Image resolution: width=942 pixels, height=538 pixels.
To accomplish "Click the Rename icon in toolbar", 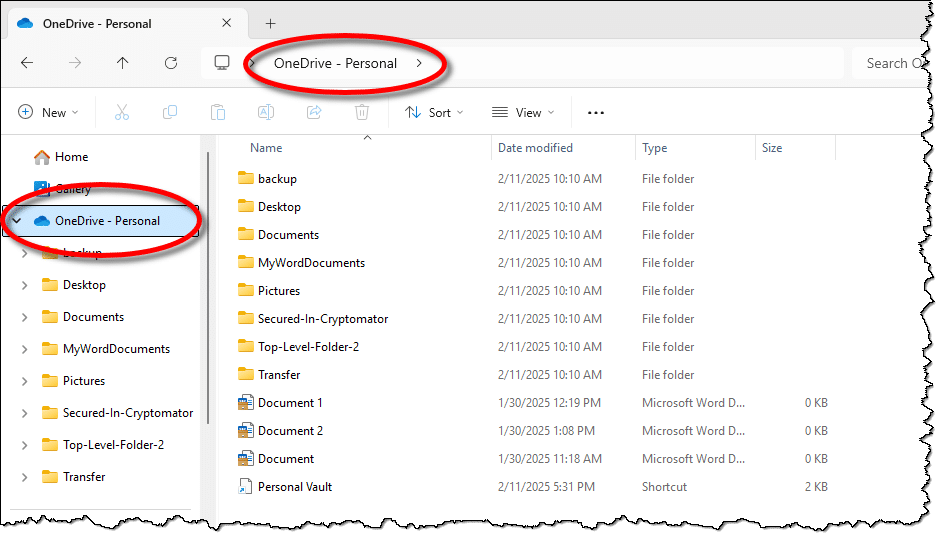I will (x=266, y=112).
